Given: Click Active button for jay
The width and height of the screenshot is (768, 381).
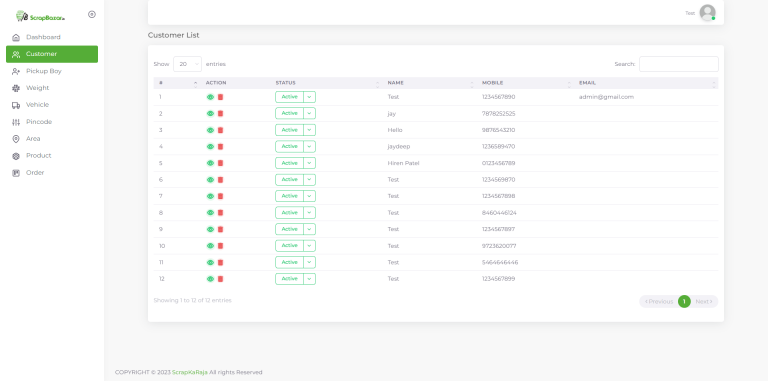Looking at the screenshot, I should click(x=289, y=114).
